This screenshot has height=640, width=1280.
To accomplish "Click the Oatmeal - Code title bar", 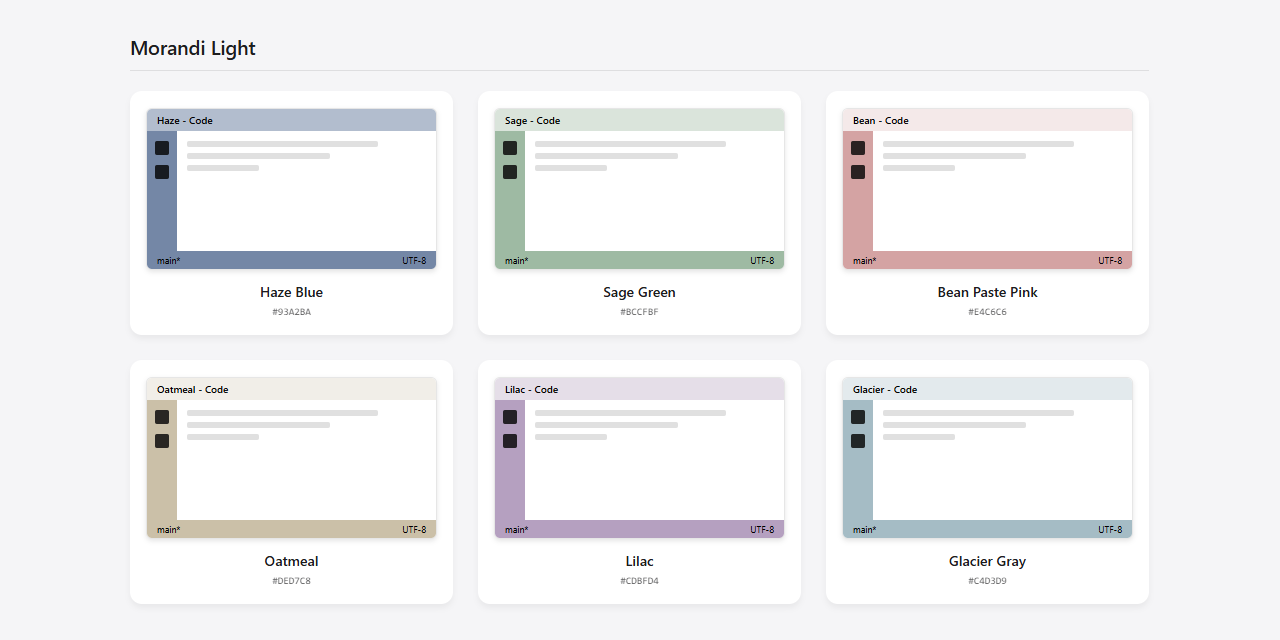I will [x=291, y=389].
